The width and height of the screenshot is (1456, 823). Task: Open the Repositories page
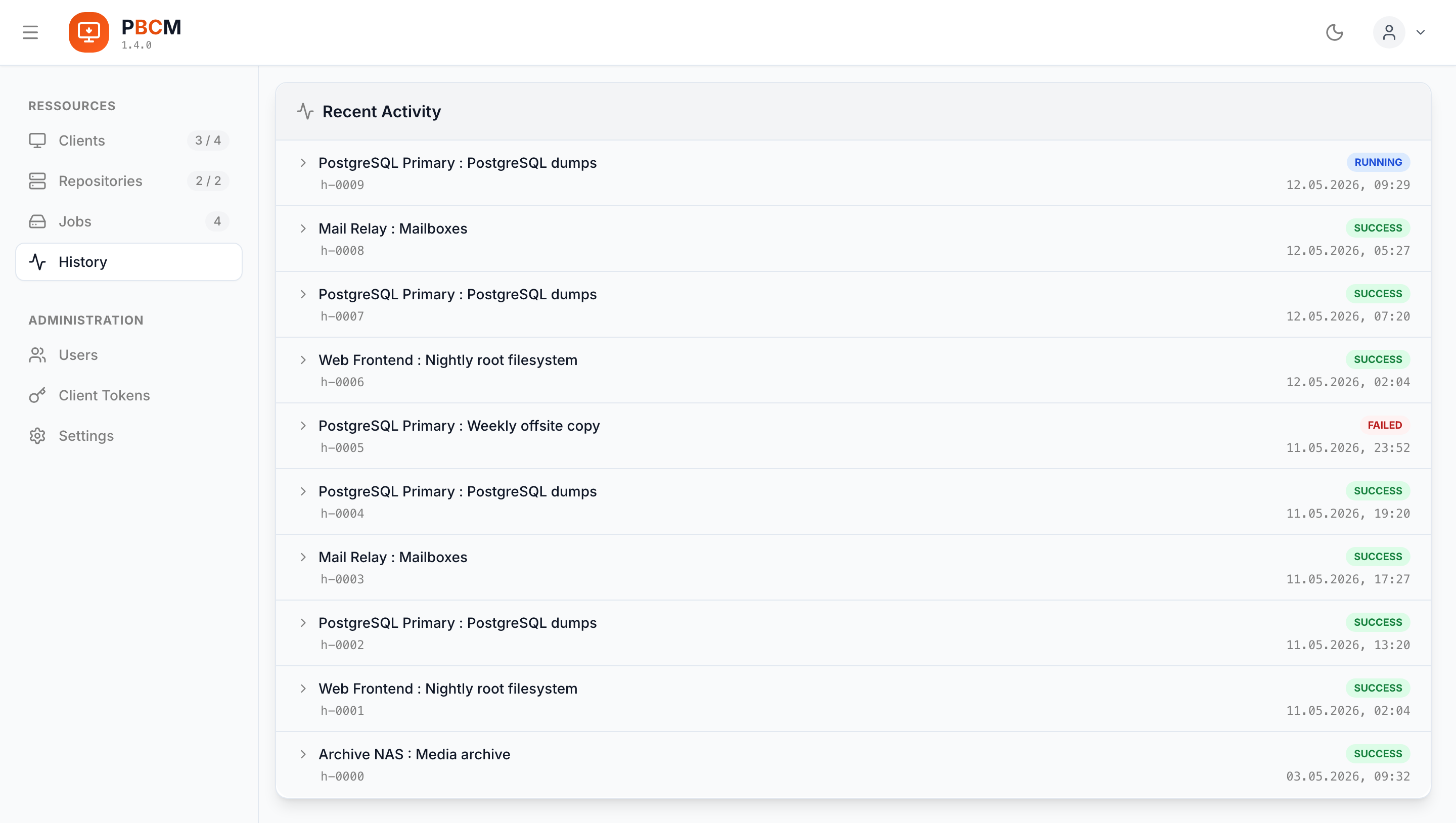(x=129, y=181)
